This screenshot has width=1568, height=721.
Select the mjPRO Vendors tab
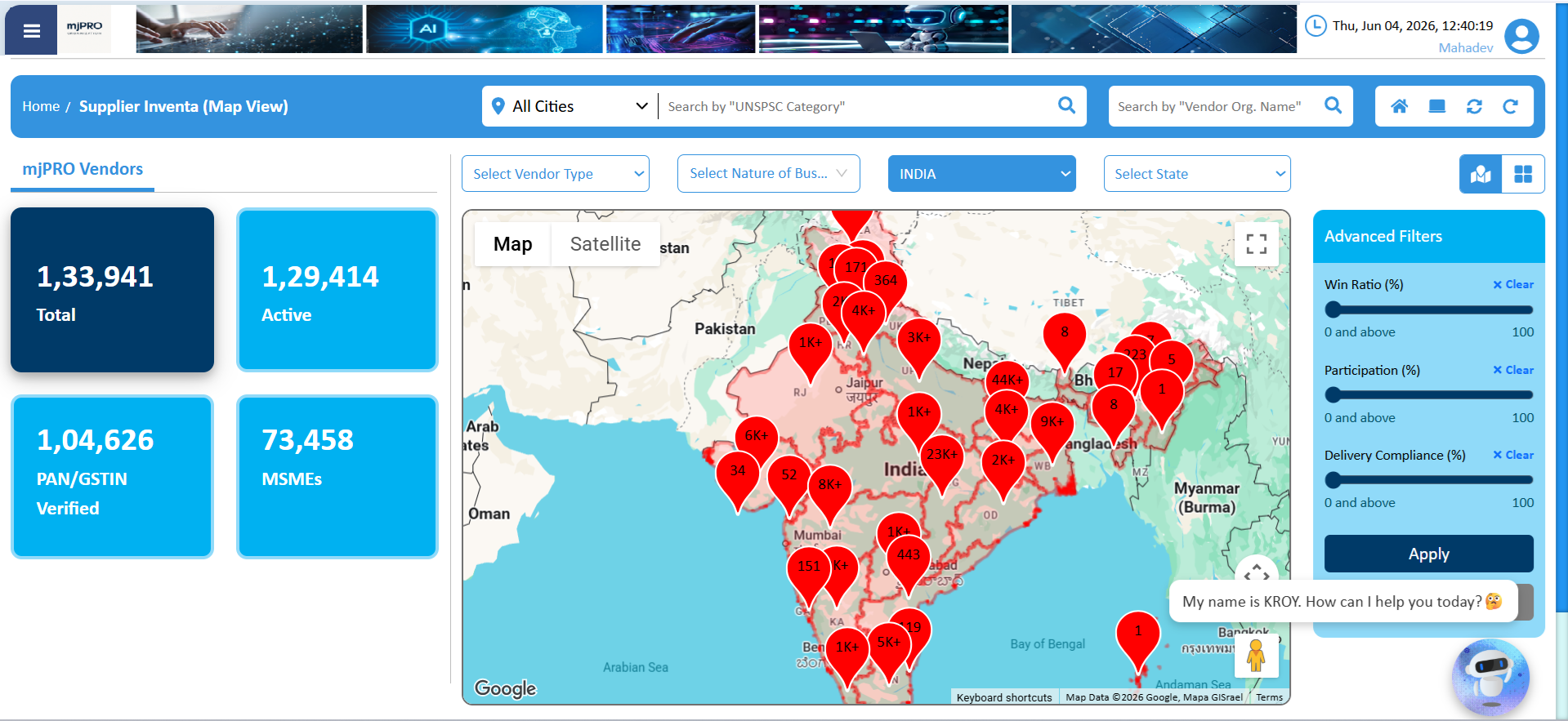[x=83, y=169]
